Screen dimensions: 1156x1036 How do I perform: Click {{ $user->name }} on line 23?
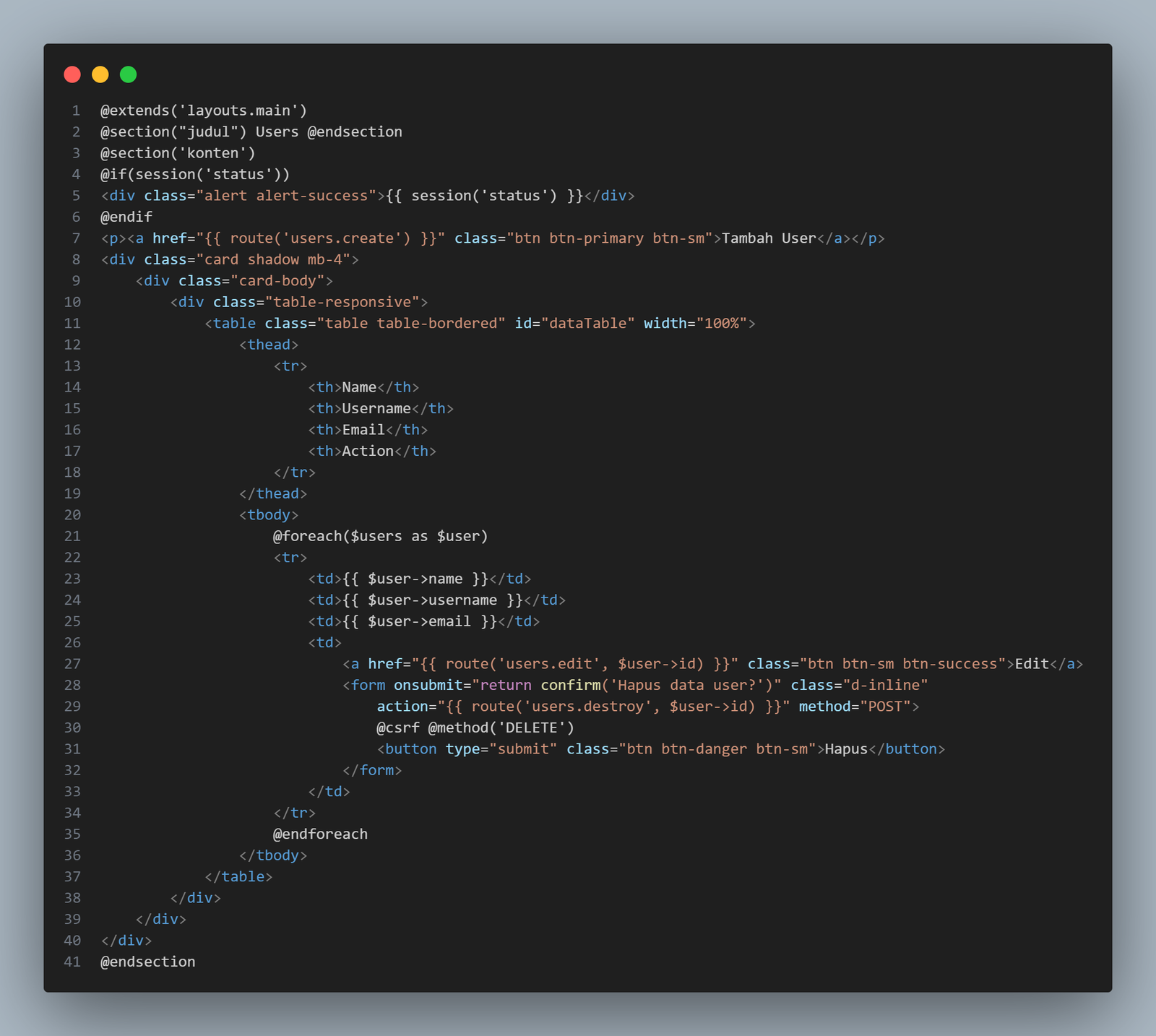pyautogui.click(x=415, y=579)
